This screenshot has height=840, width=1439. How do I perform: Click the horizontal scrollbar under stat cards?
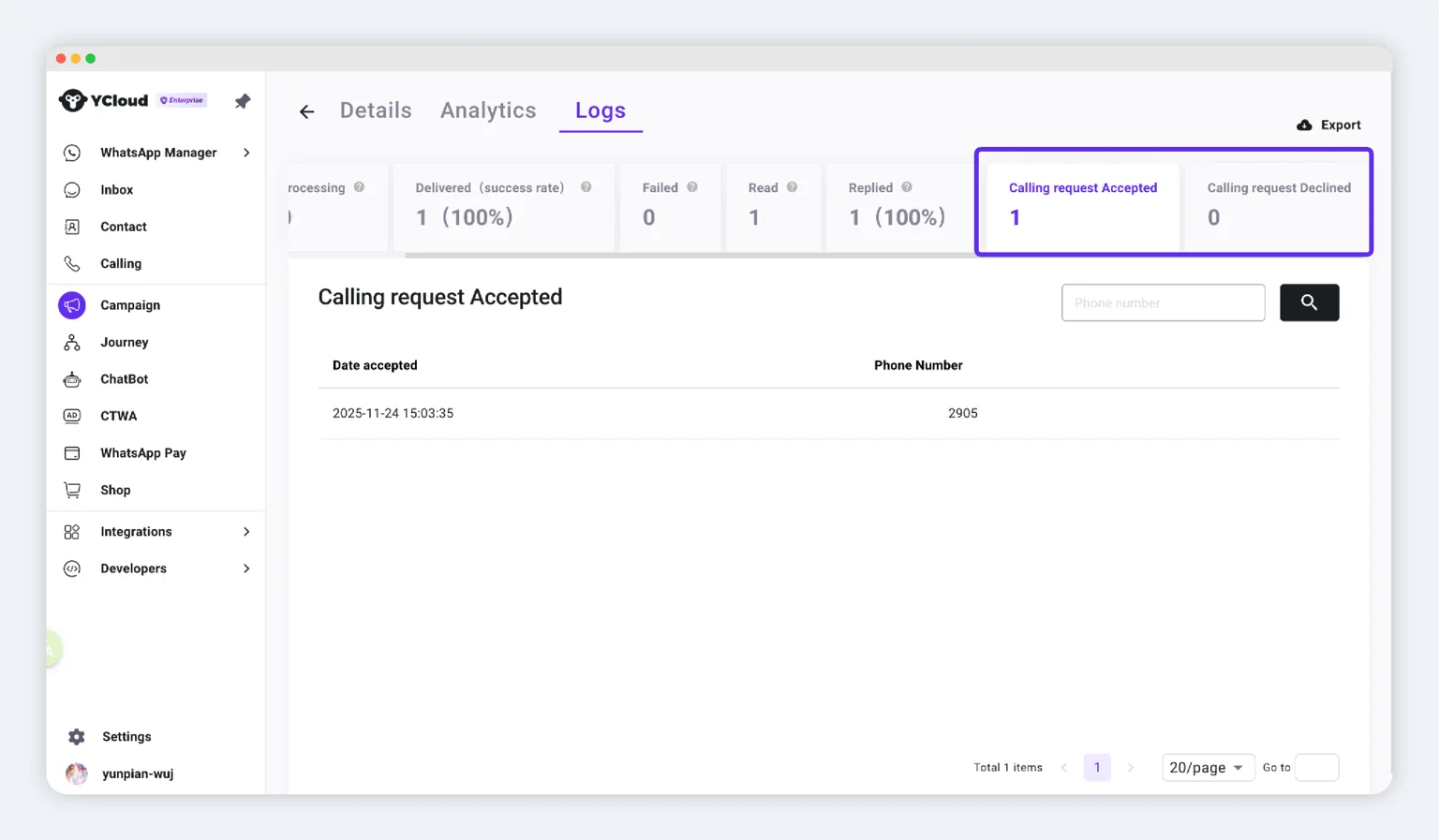pyautogui.click(x=690, y=255)
